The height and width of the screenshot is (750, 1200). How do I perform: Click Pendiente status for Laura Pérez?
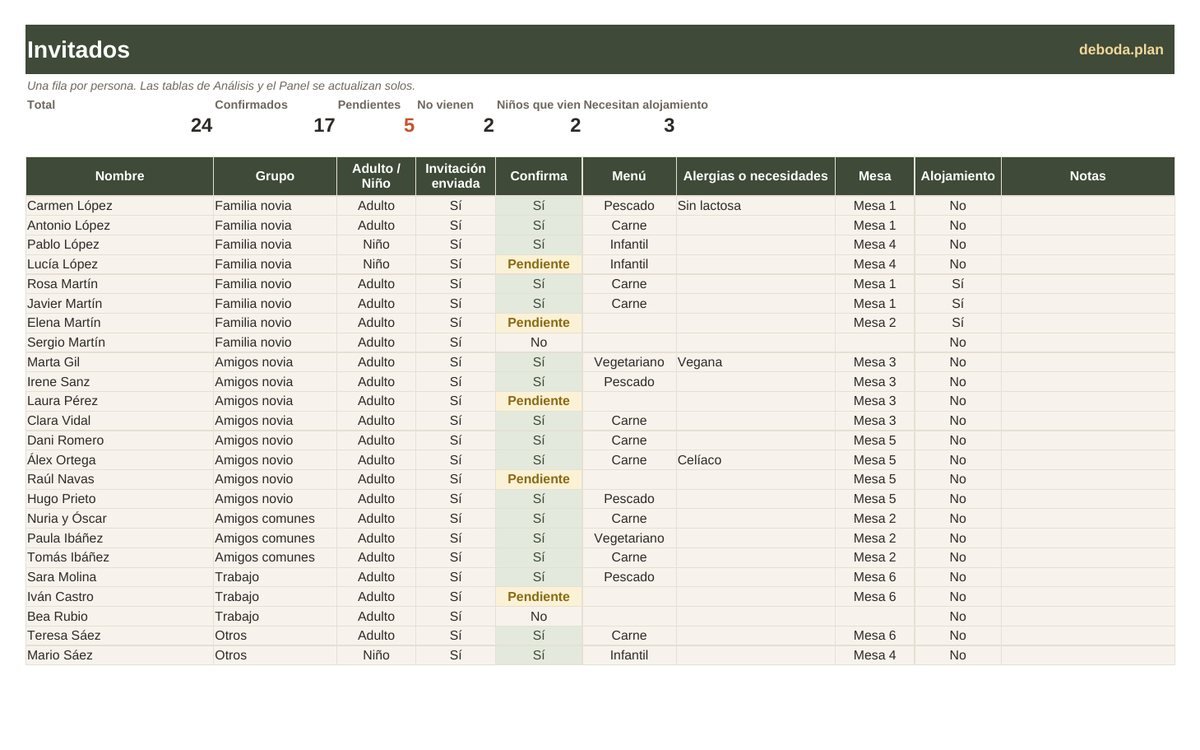(x=539, y=401)
